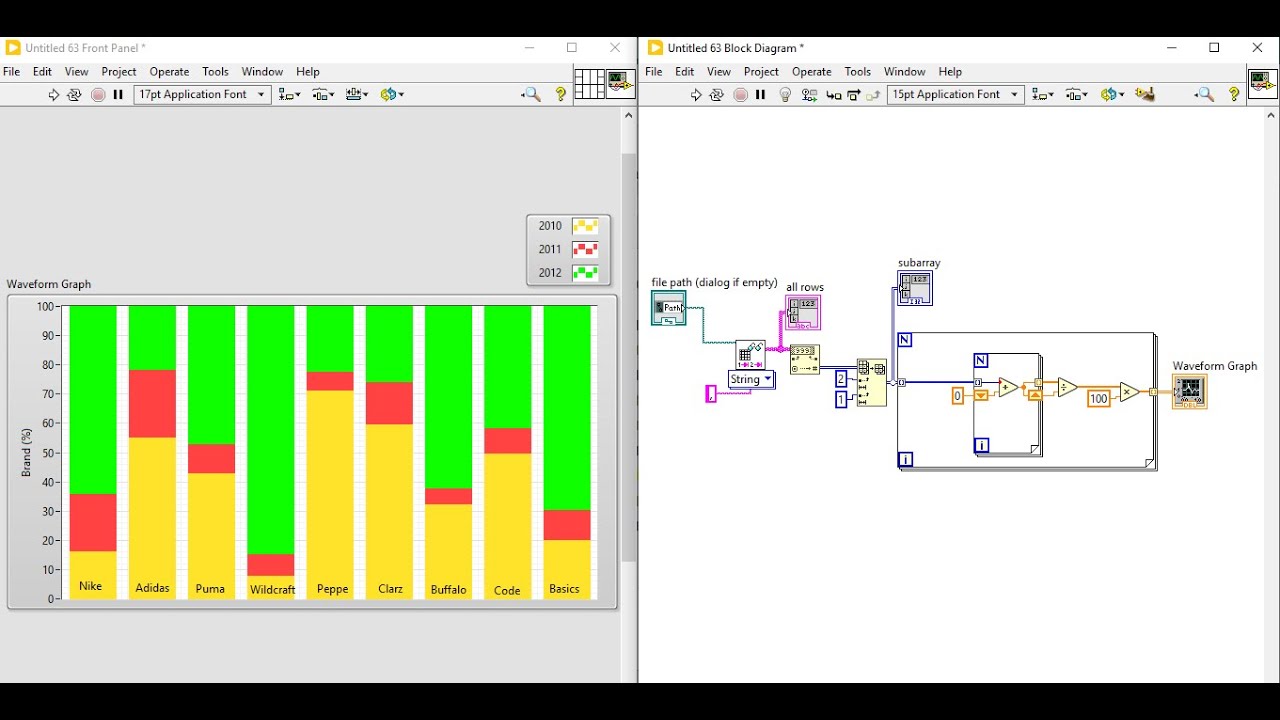Click Abort Execution in Front Panel toolbar

point(98,95)
